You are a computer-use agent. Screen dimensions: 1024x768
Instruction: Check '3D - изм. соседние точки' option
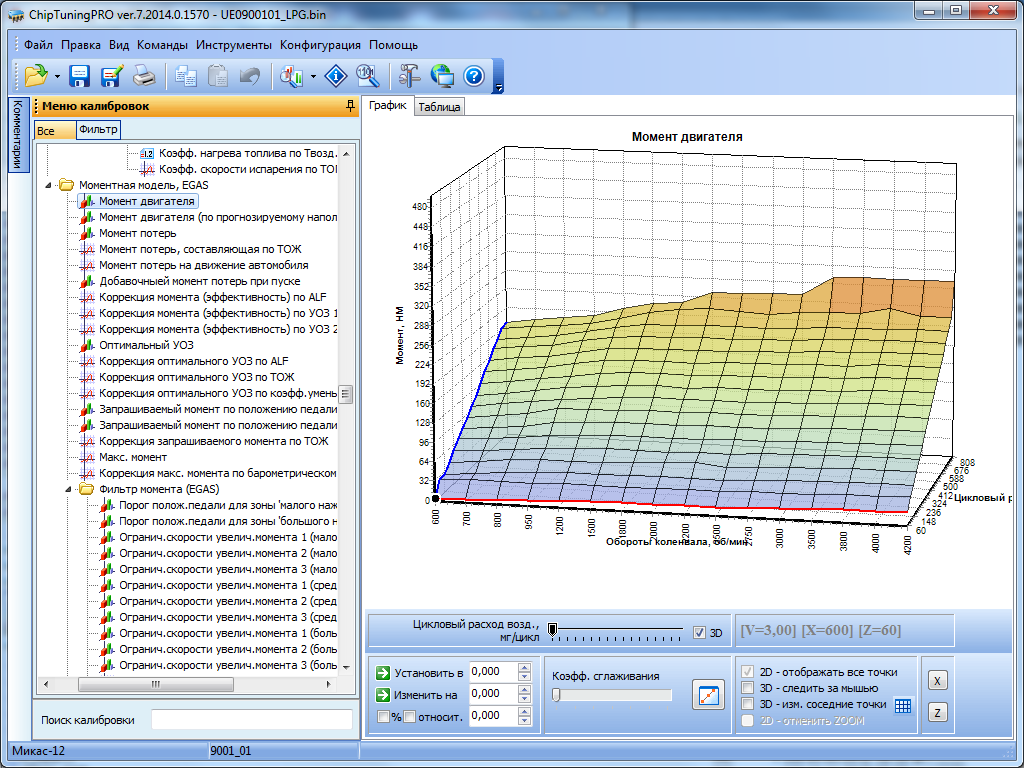tap(747, 704)
